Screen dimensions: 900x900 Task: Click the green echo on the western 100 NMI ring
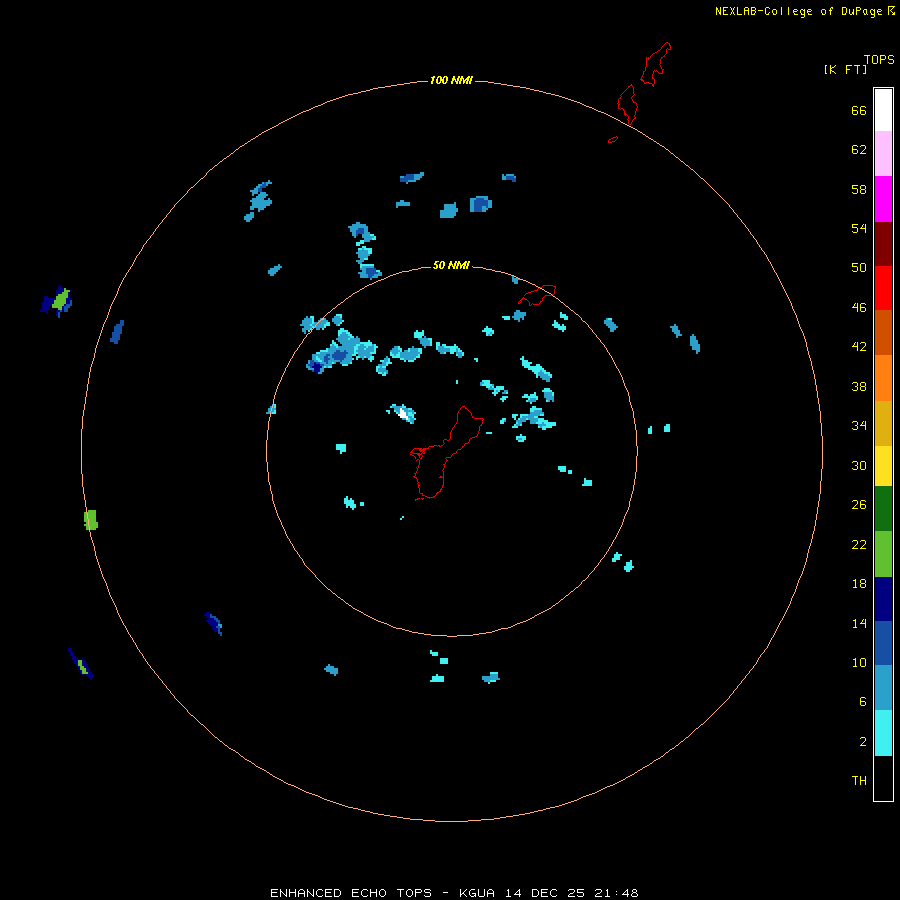click(91, 519)
